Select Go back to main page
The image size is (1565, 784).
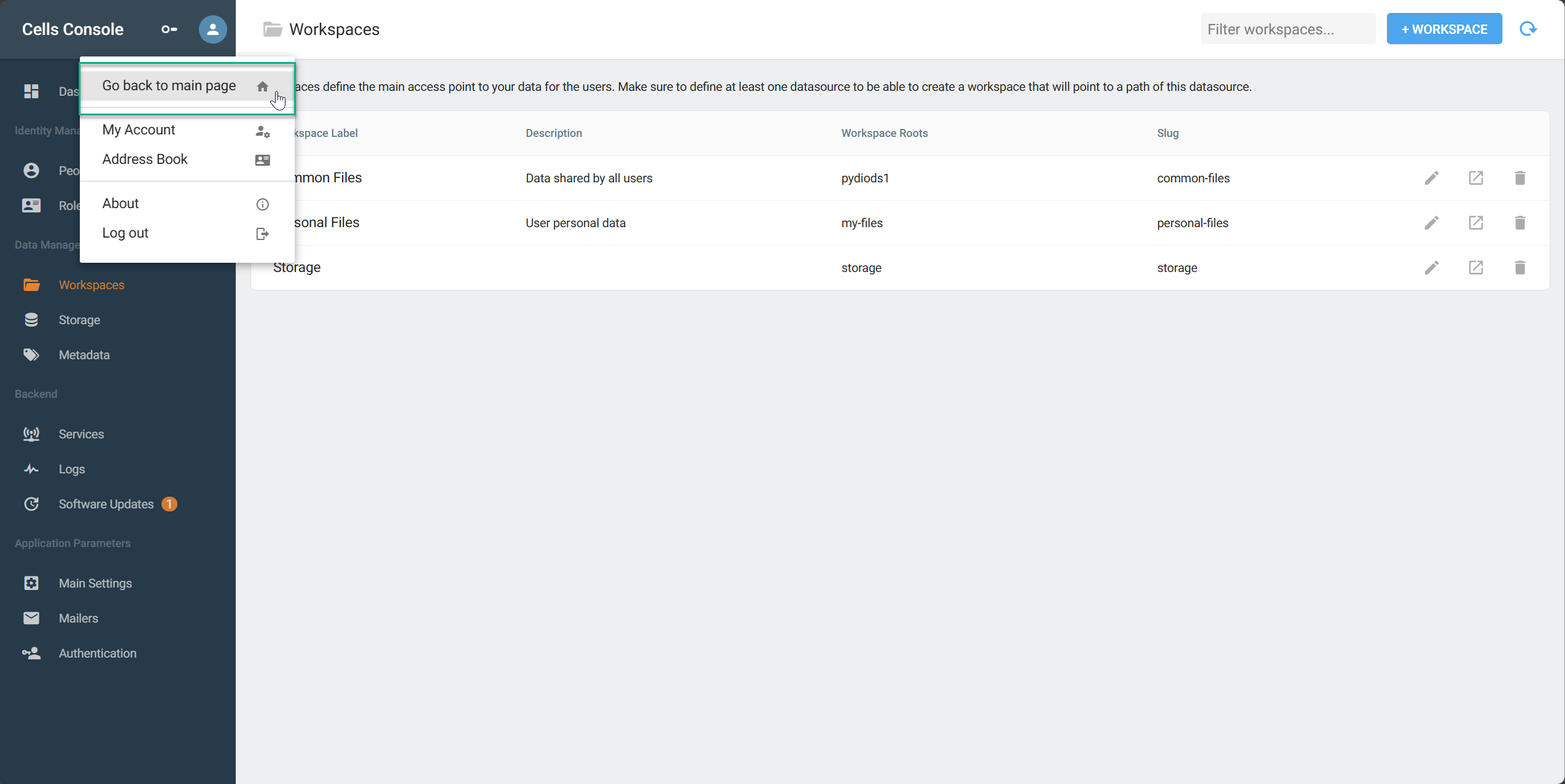pos(187,86)
